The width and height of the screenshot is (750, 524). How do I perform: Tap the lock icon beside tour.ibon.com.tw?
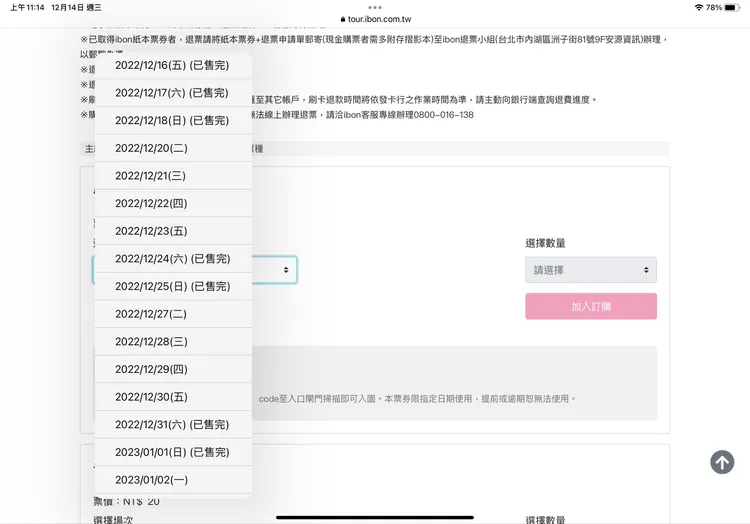343,19
